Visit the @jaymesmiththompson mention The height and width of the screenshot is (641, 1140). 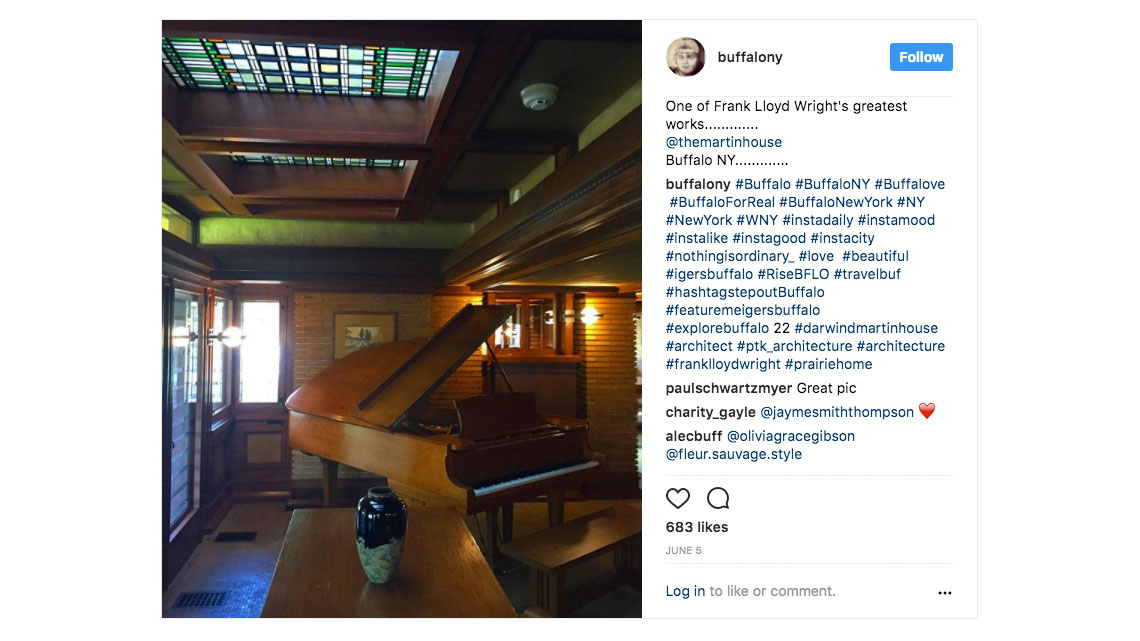pyautogui.click(x=837, y=412)
